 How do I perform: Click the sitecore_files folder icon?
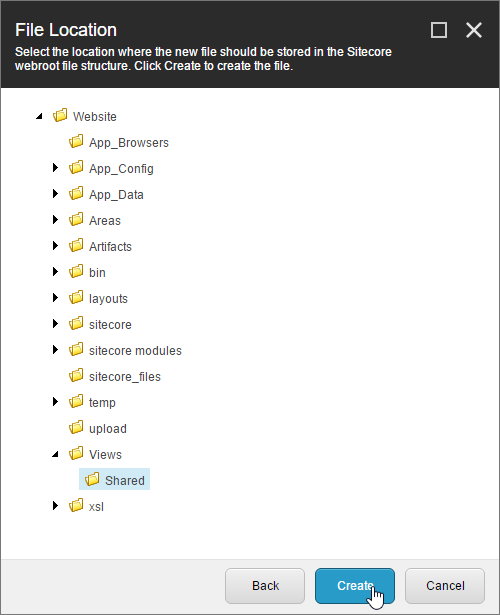76,375
